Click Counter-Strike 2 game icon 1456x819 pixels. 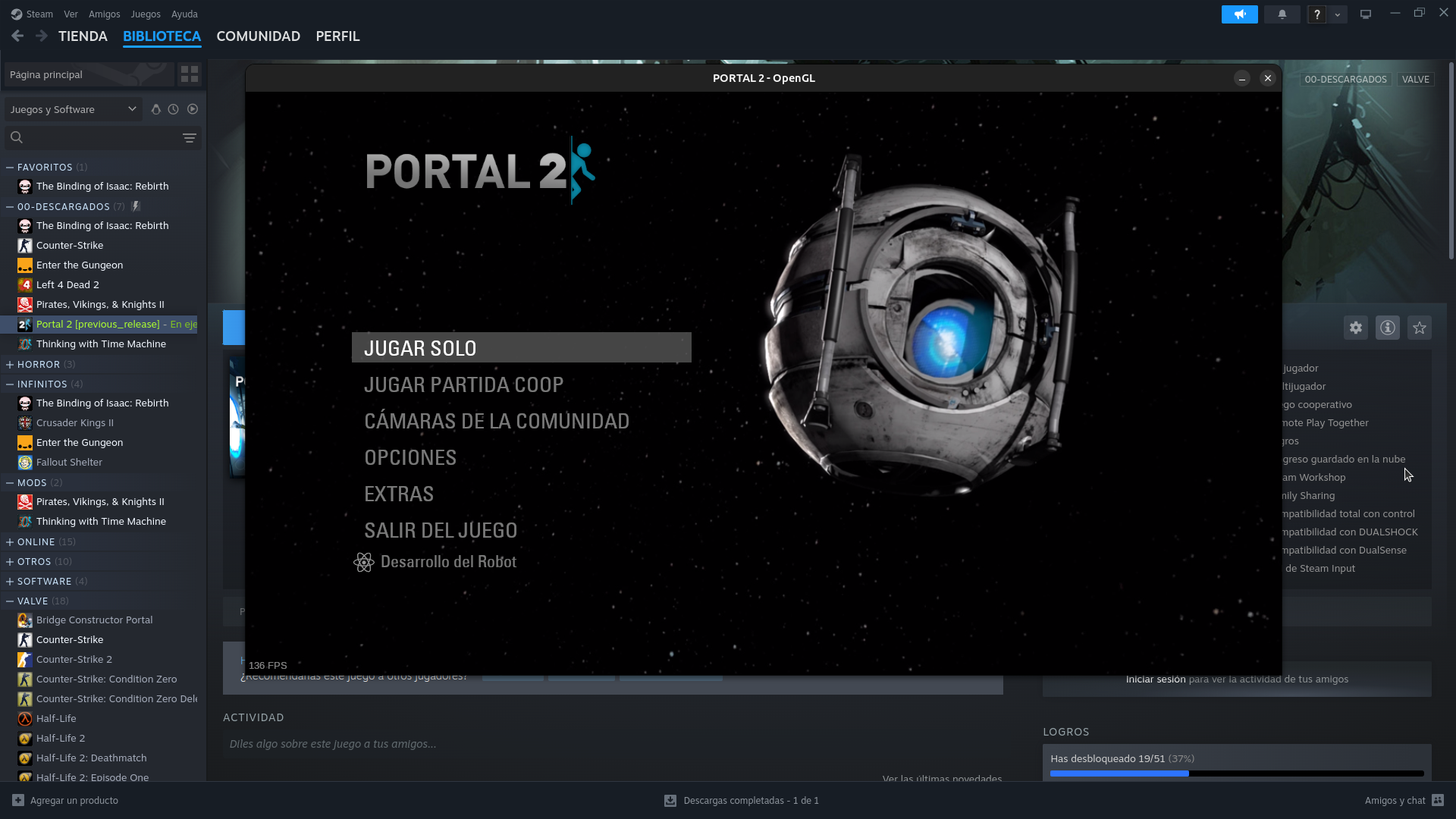[25, 659]
